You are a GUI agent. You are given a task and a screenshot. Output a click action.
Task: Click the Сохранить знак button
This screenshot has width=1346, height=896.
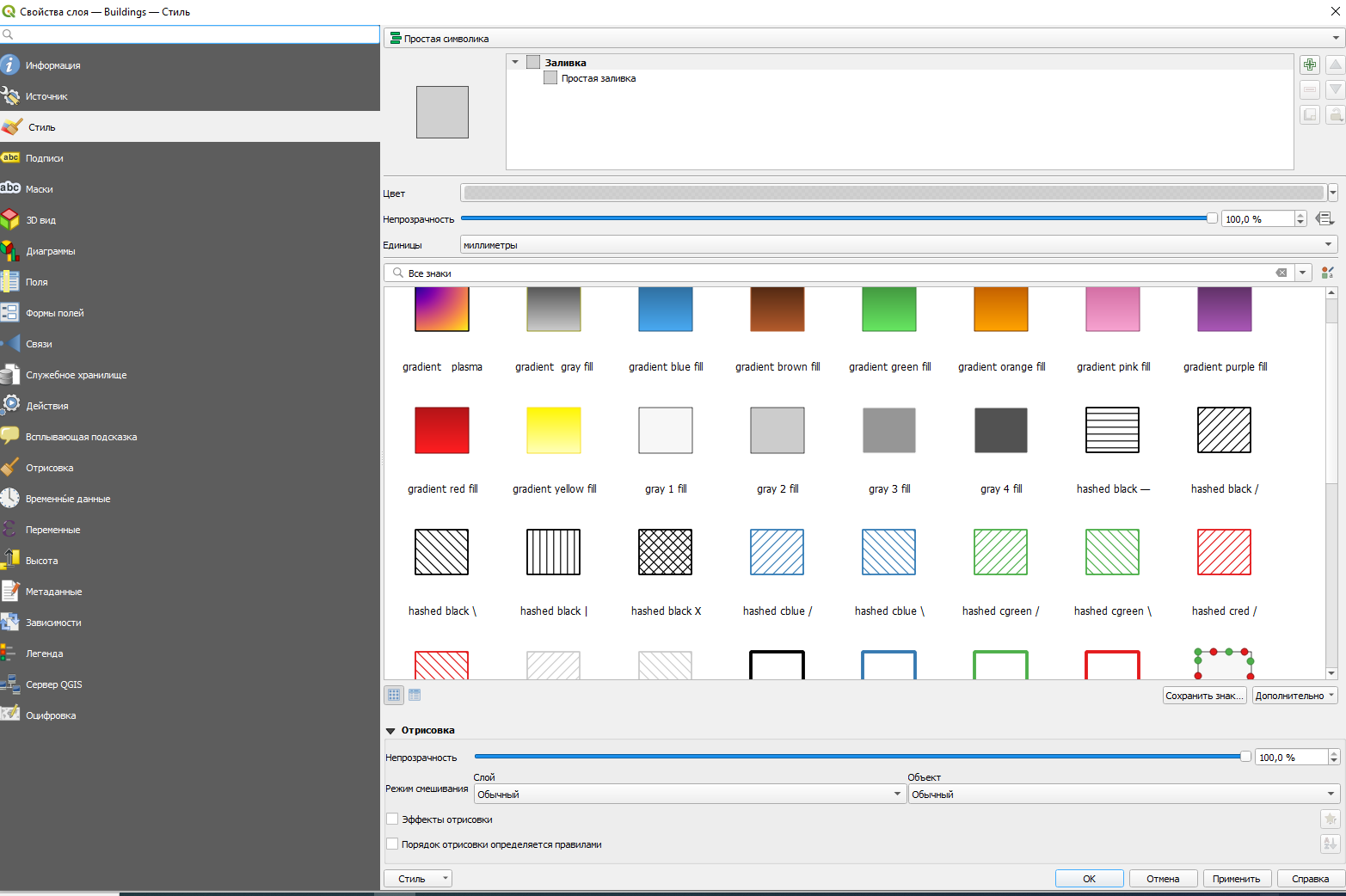(x=1204, y=696)
